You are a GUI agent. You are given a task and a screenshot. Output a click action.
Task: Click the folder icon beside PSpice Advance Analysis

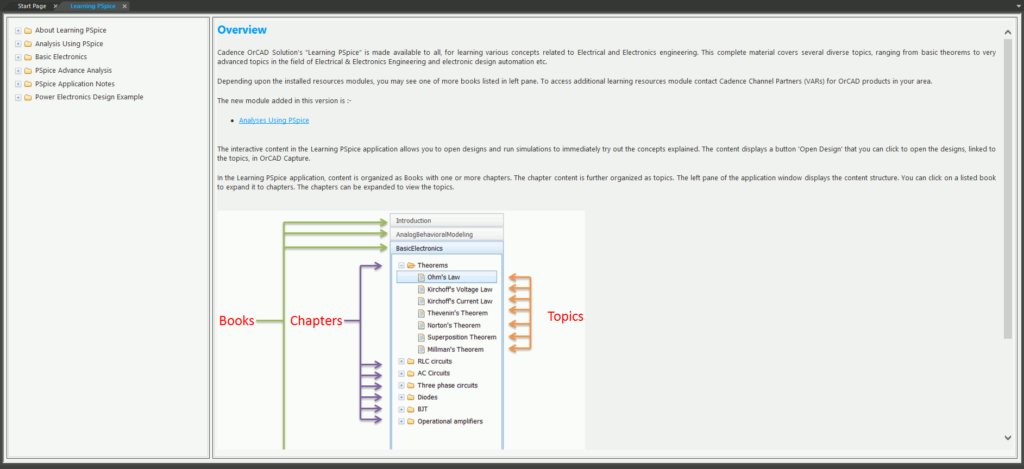pos(28,71)
